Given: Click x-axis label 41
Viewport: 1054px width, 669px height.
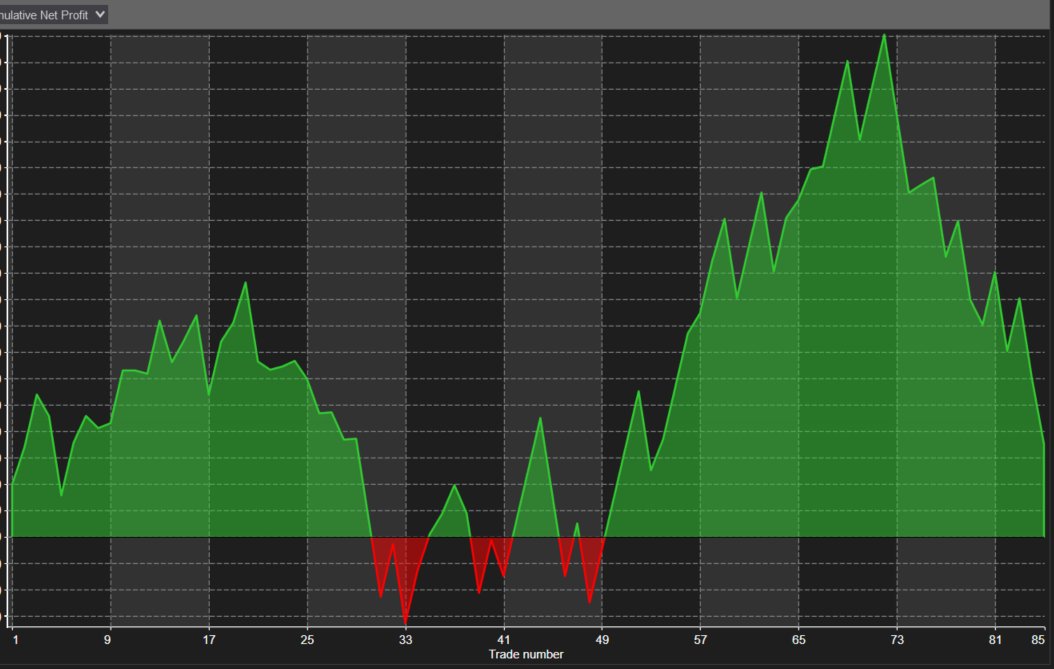Looking at the screenshot, I should (504, 639).
